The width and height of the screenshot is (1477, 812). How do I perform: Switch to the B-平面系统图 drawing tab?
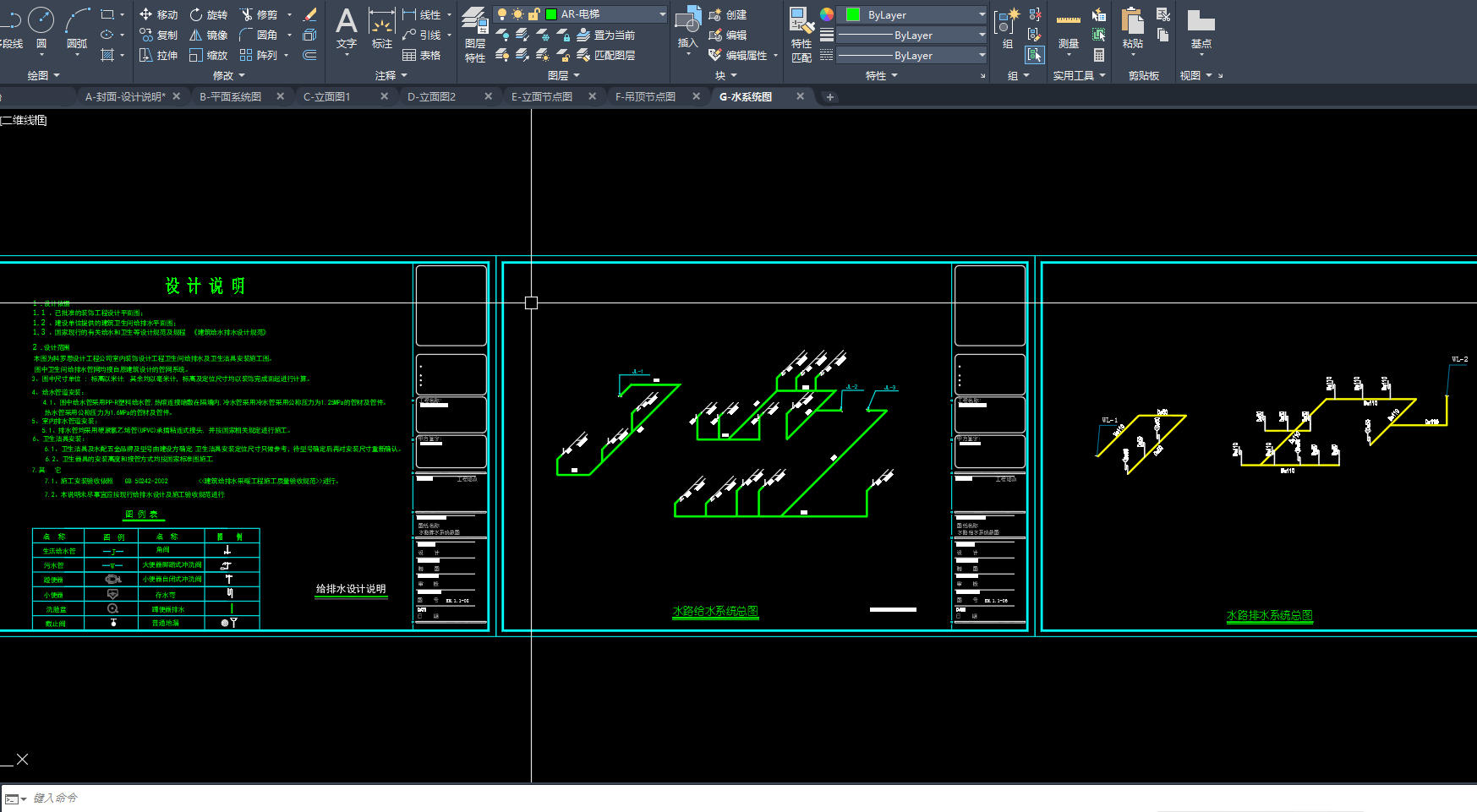[x=230, y=96]
